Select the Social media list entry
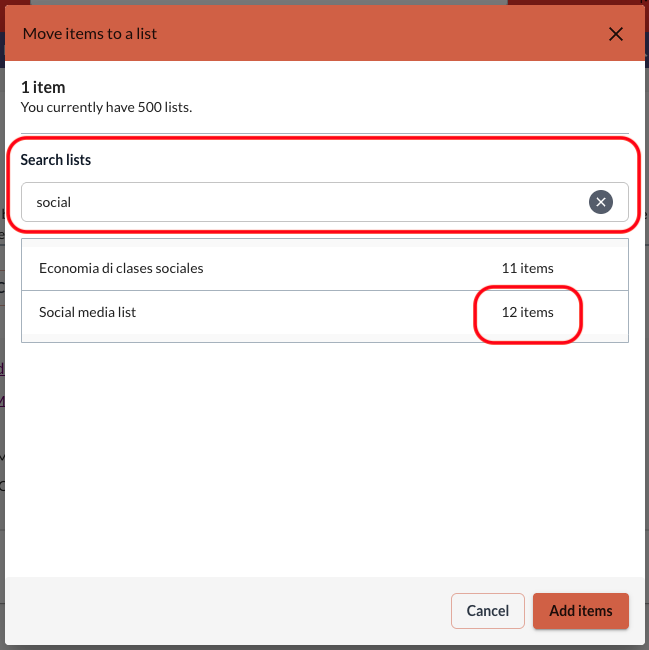This screenshot has width=649, height=650. pos(324,312)
